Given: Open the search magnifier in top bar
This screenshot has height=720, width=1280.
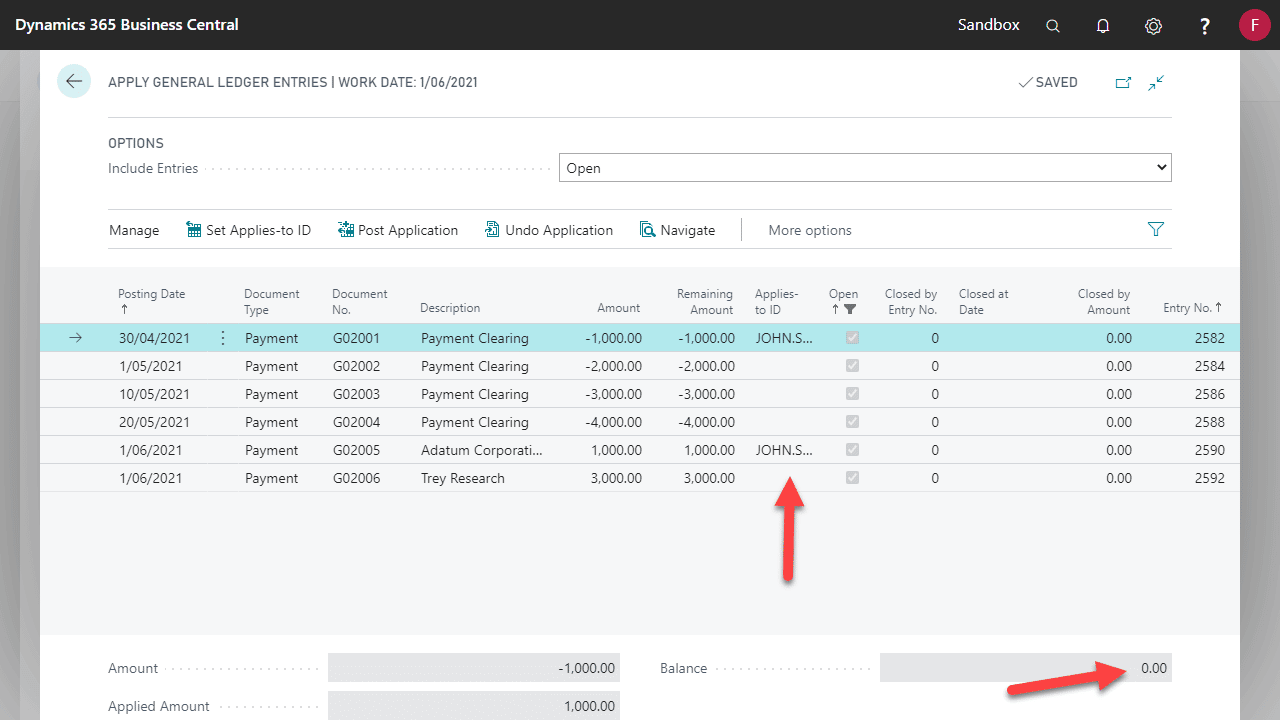Looking at the screenshot, I should click(x=1053, y=26).
